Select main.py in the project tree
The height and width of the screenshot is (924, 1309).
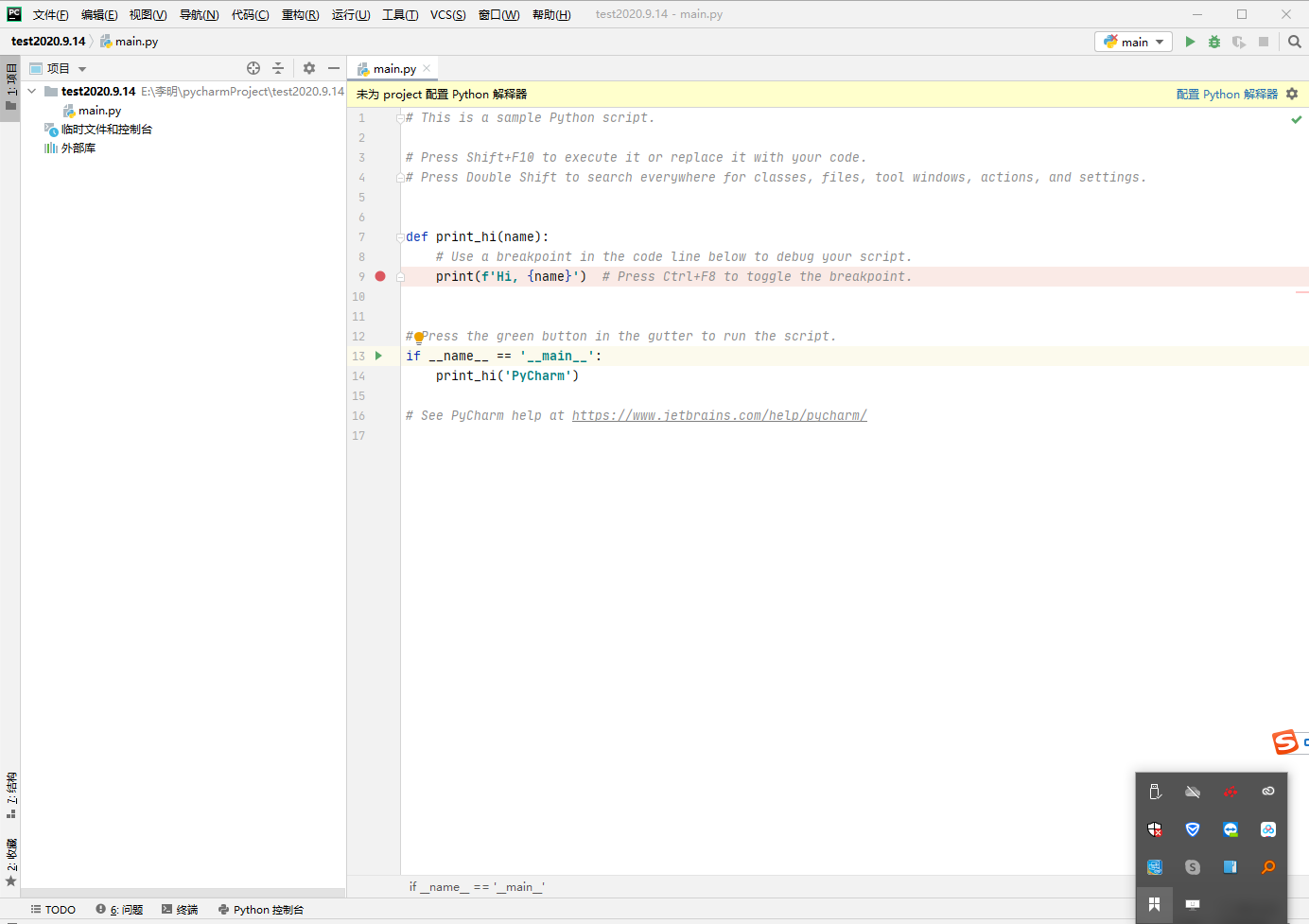92,111
